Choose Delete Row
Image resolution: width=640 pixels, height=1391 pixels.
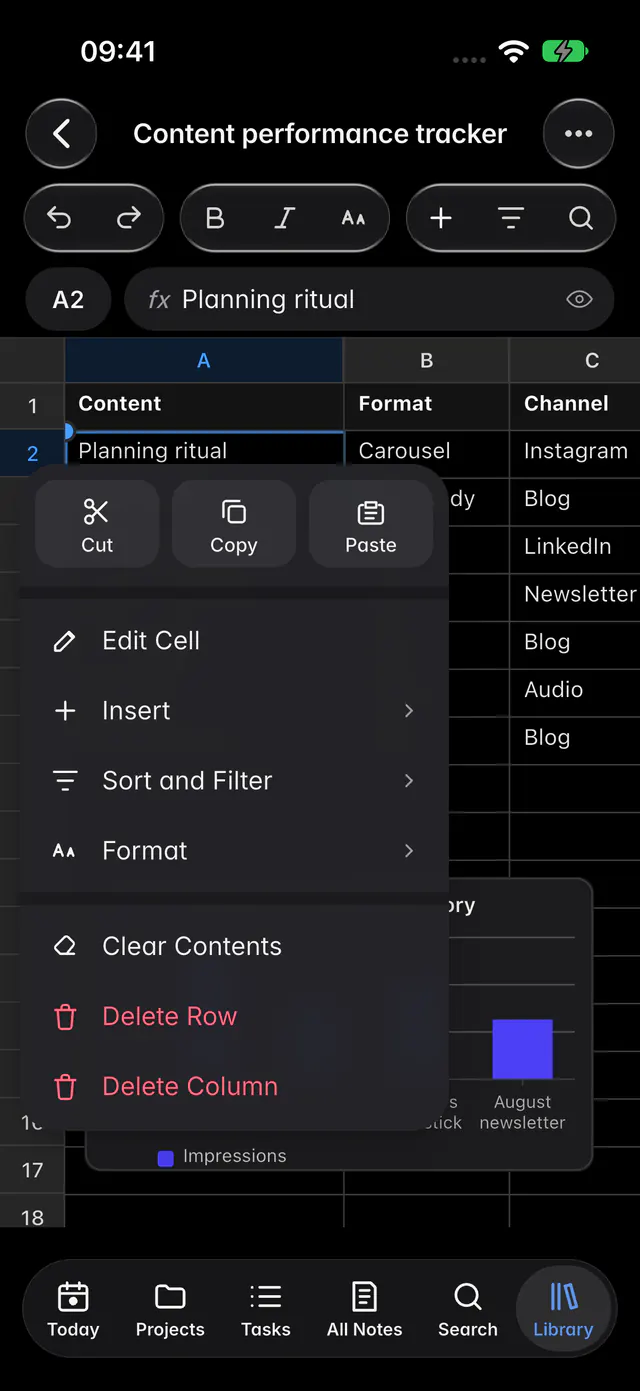(234, 1016)
